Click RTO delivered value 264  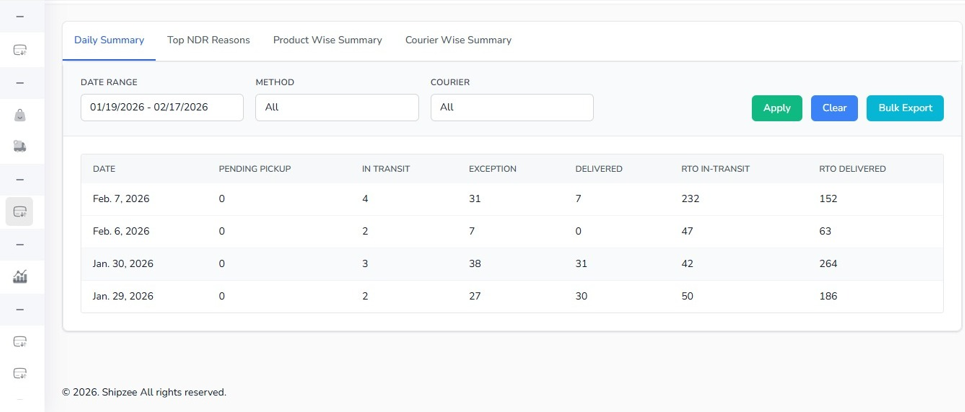pos(828,264)
